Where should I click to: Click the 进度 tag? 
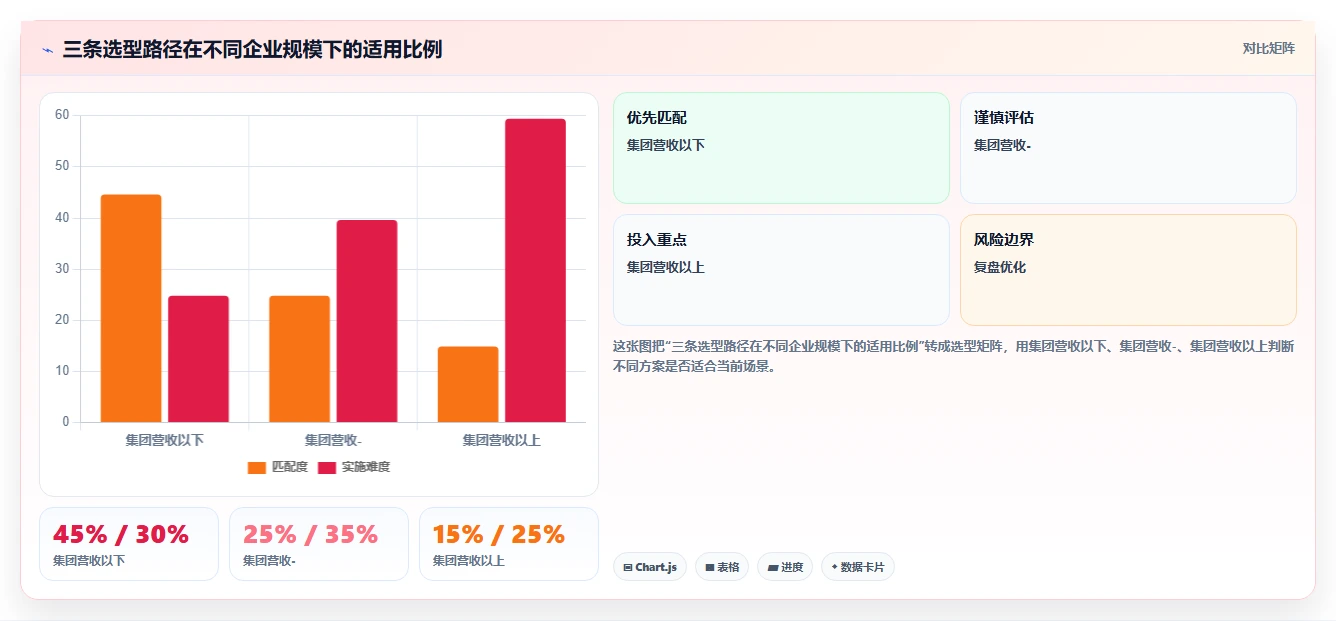click(x=785, y=567)
